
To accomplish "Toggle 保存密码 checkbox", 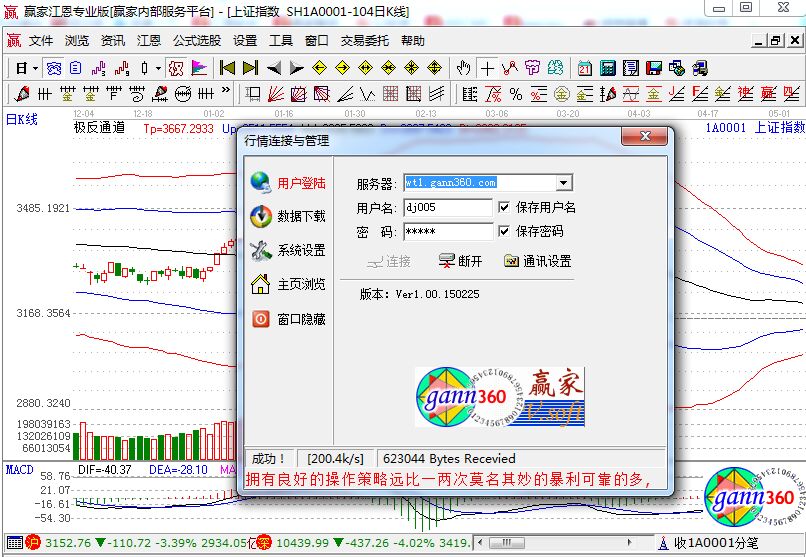I will (x=504, y=231).
